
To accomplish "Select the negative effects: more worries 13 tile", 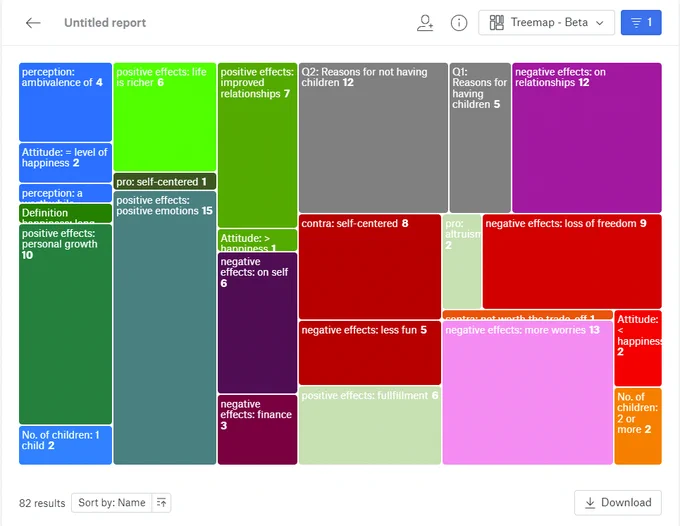I will (x=528, y=393).
